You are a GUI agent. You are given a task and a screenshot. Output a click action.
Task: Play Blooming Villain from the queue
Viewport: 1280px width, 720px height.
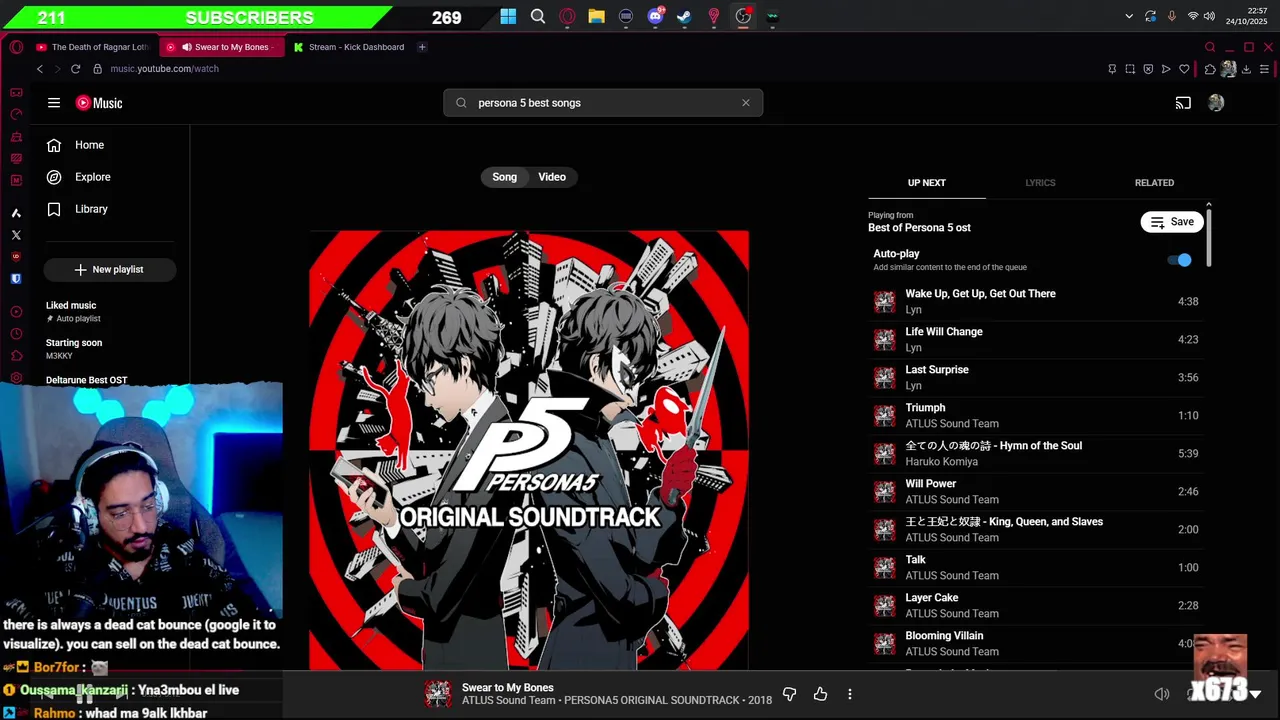(1036, 643)
